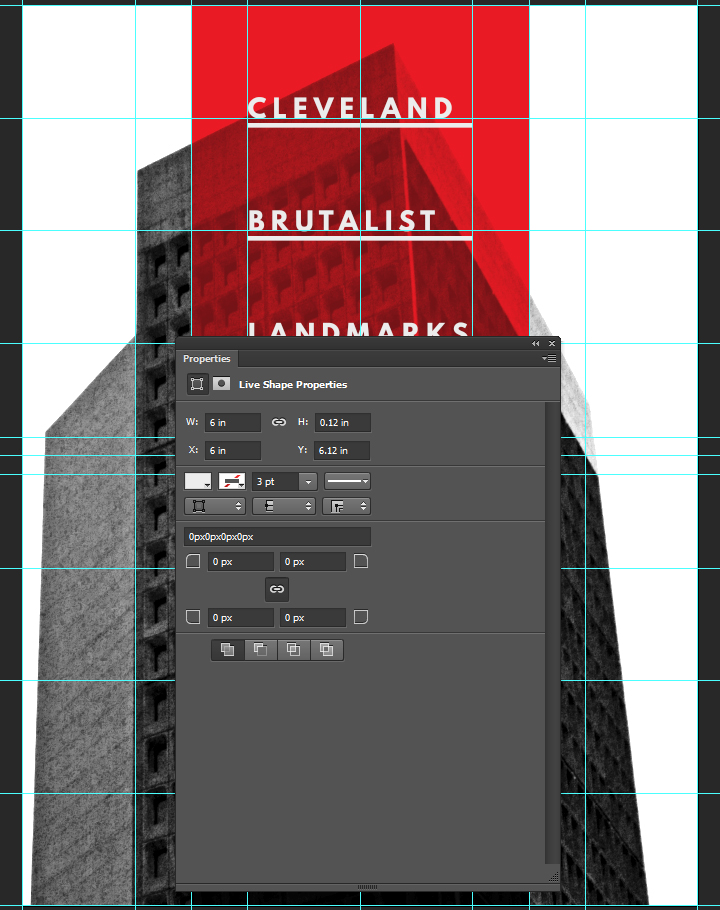Click the X field showing 6 in
This screenshot has height=910, width=720.
[x=233, y=450]
